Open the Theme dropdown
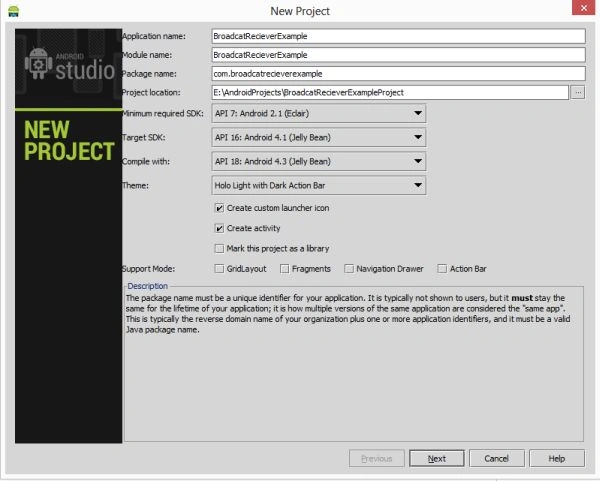This screenshot has width=600, height=481. (319, 186)
